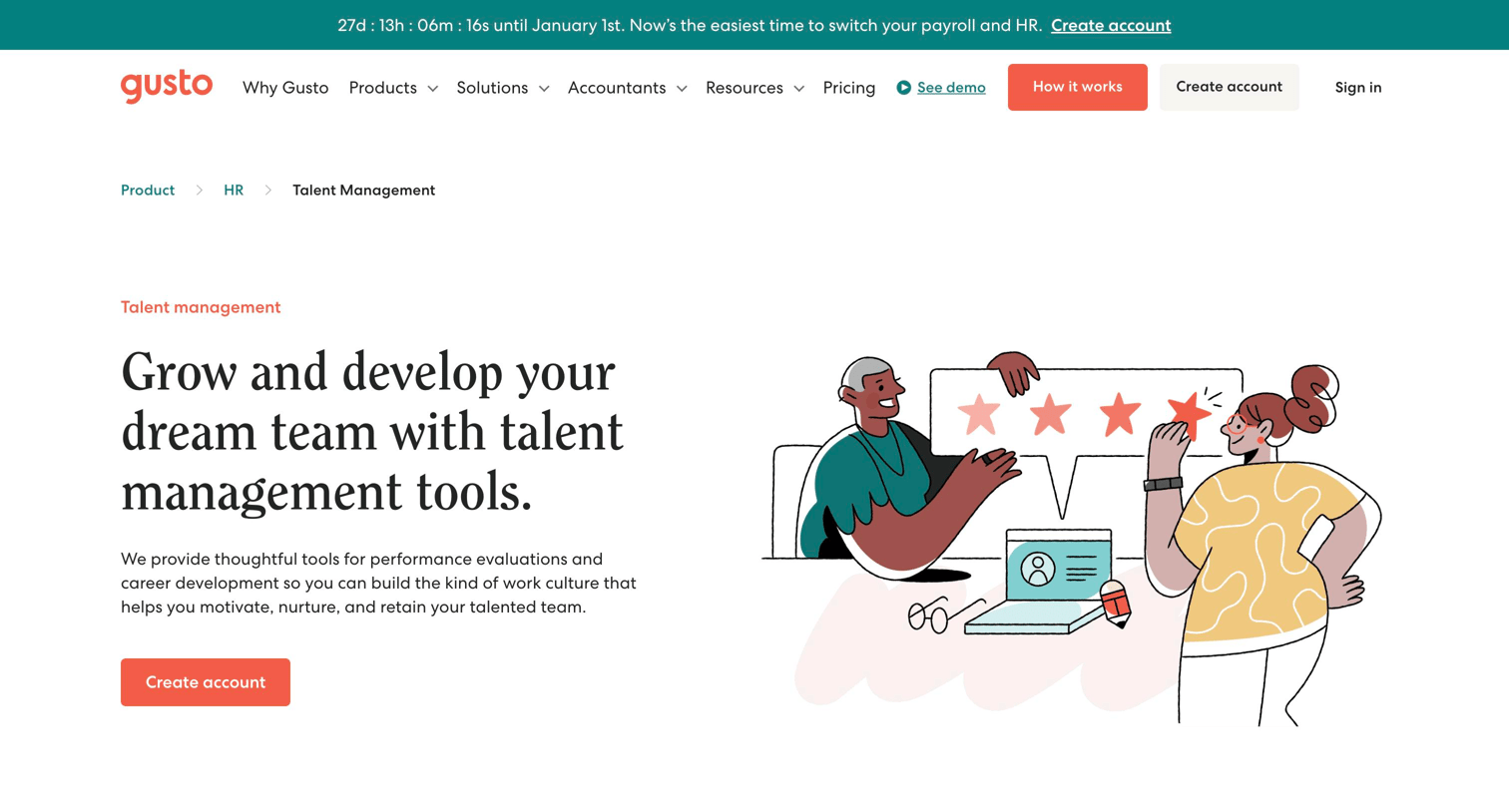Go to the Pricing page
The height and width of the screenshot is (812, 1509).
849,88
